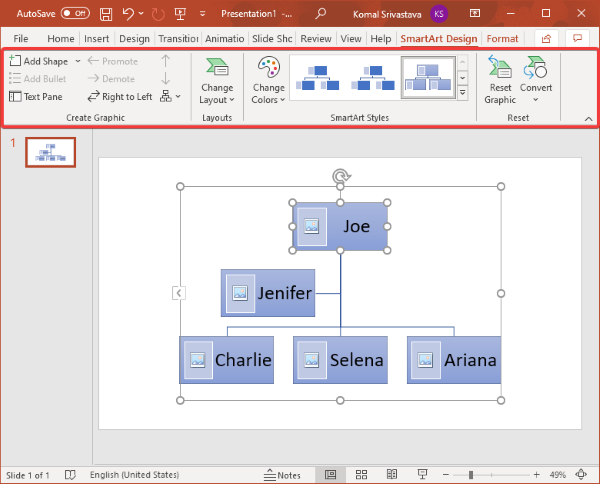Toggle the AutoSave switch
This screenshot has height=484, width=600.
tap(75, 14)
